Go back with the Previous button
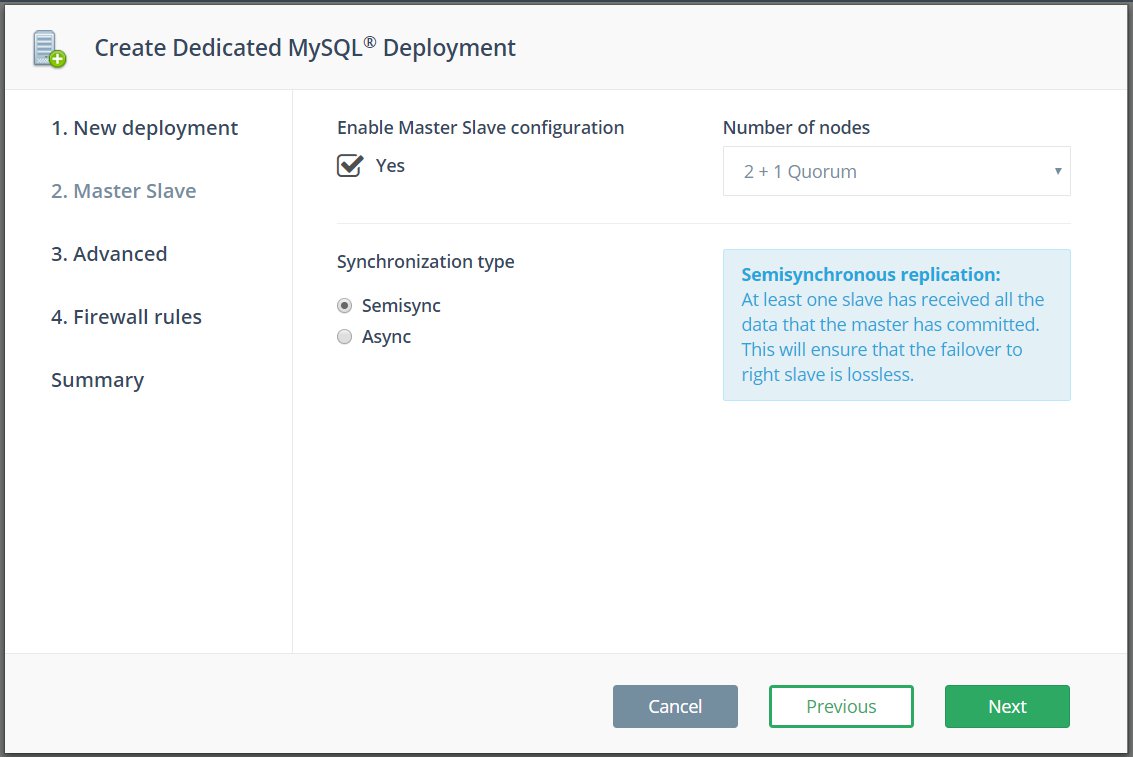 coord(841,706)
